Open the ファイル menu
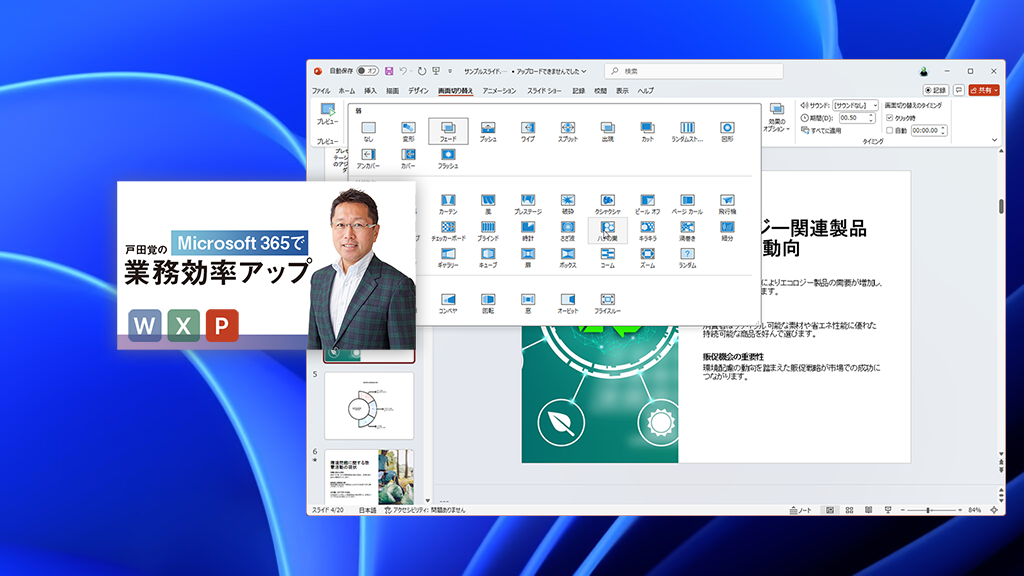 [x=321, y=91]
